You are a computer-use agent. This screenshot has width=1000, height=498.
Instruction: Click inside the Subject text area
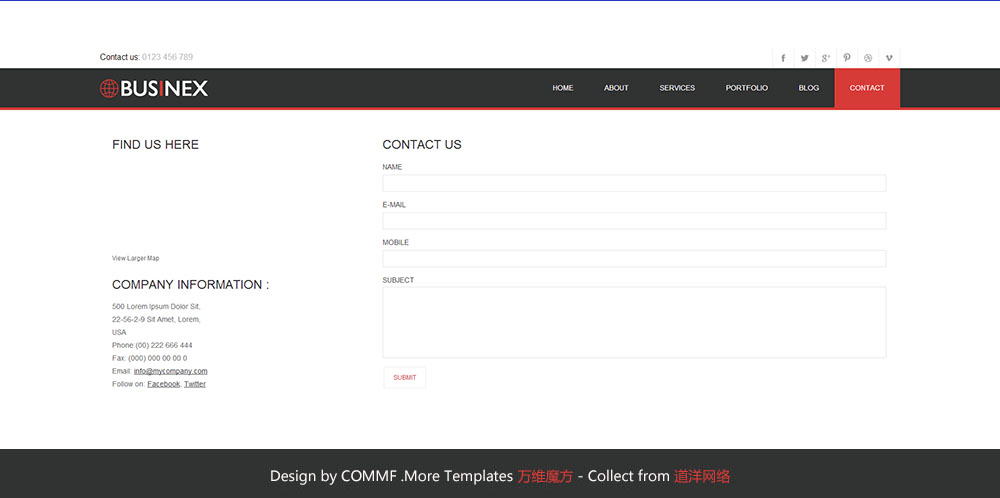coord(634,322)
